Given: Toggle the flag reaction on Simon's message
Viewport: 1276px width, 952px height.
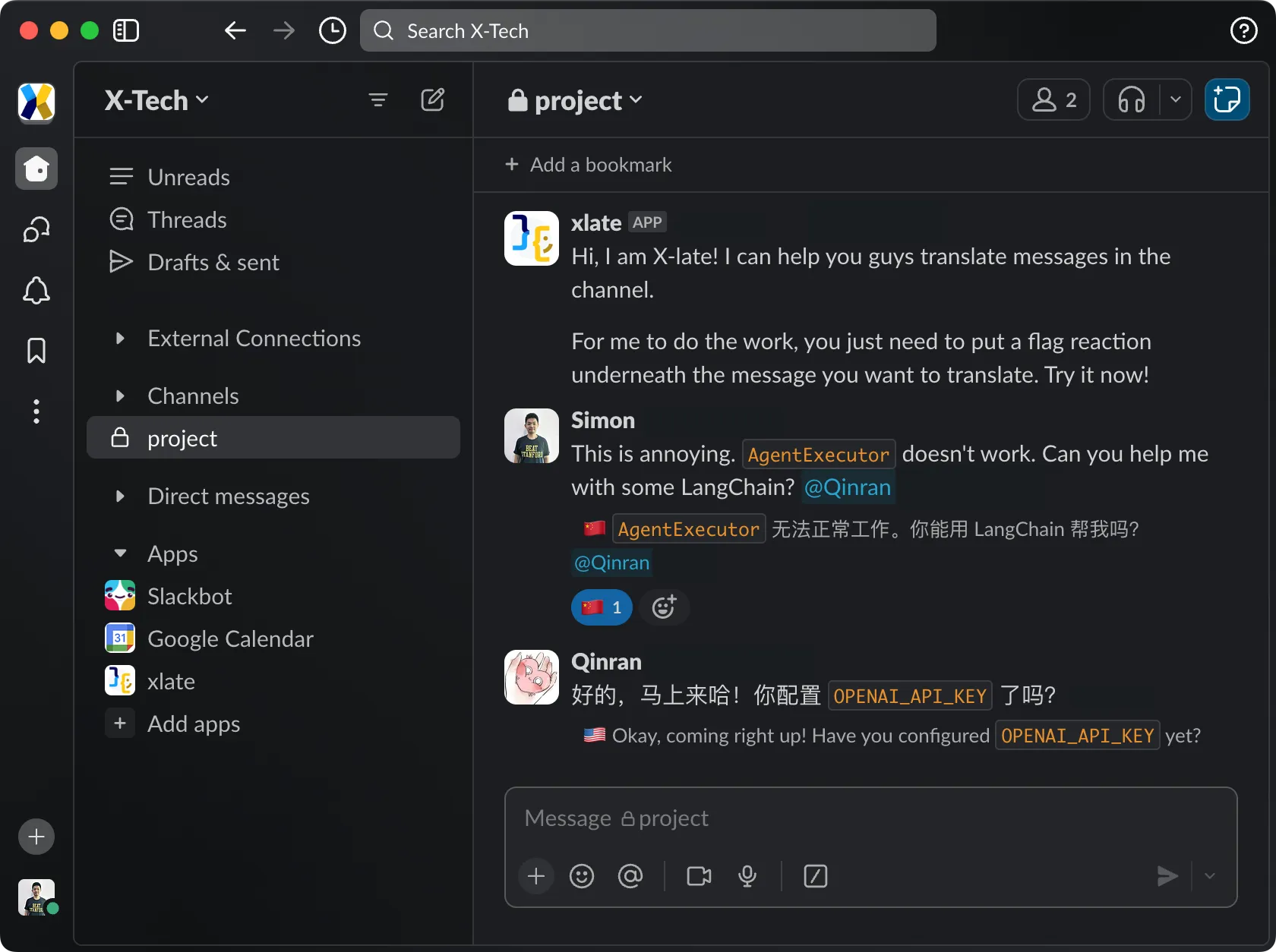Looking at the screenshot, I should click(x=601, y=607).
